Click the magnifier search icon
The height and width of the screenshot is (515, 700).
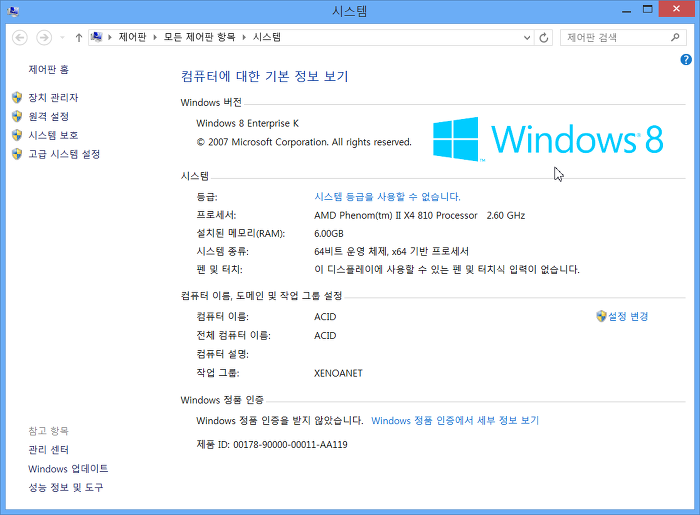tap(675, 37)
